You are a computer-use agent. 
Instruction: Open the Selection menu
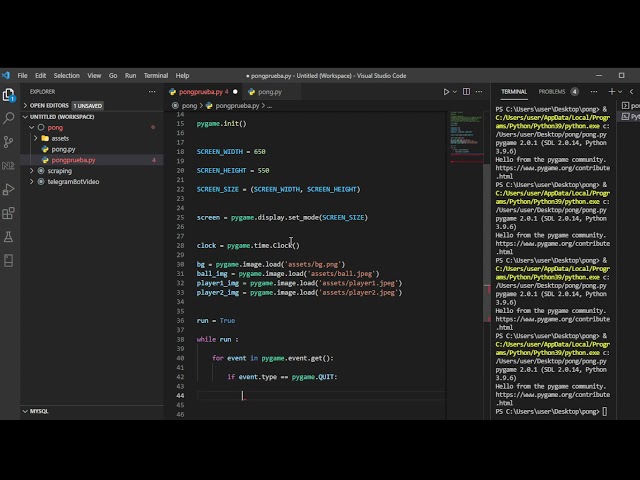point(67,76)
